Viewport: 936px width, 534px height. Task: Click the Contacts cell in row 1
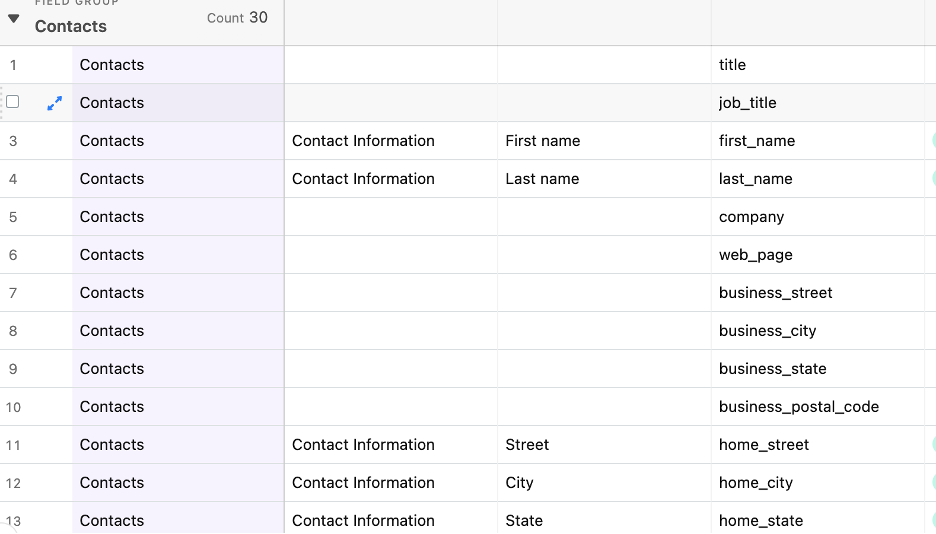point(112,65)
